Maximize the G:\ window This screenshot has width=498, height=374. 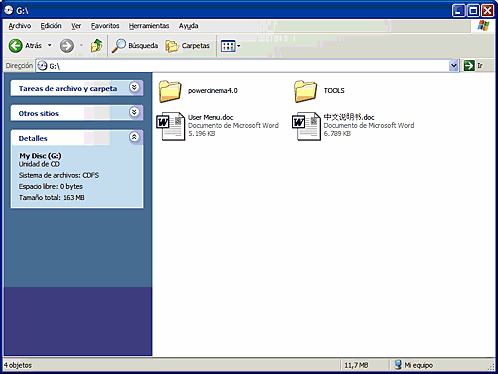[x=473, y=11]
